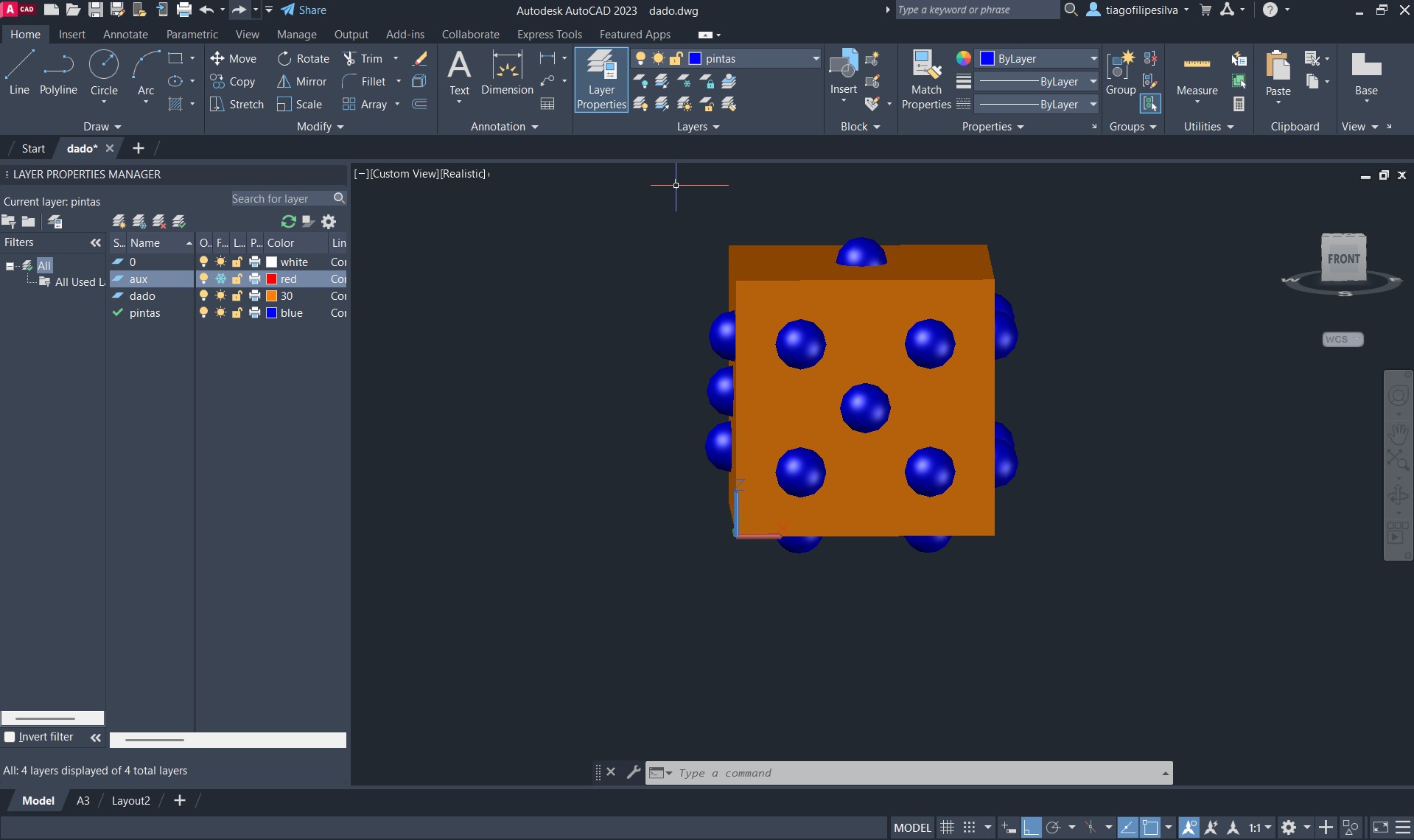The image size is (1414, 840).
Task: Enable the Invert filter checkbox
Action: point(10,737)
